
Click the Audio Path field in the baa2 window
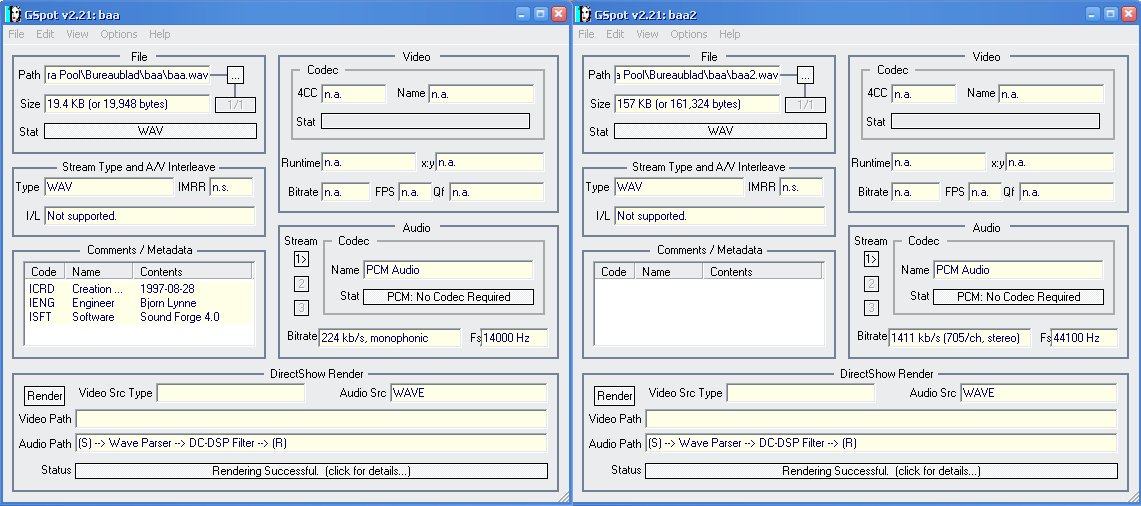[x=881, y=443]
